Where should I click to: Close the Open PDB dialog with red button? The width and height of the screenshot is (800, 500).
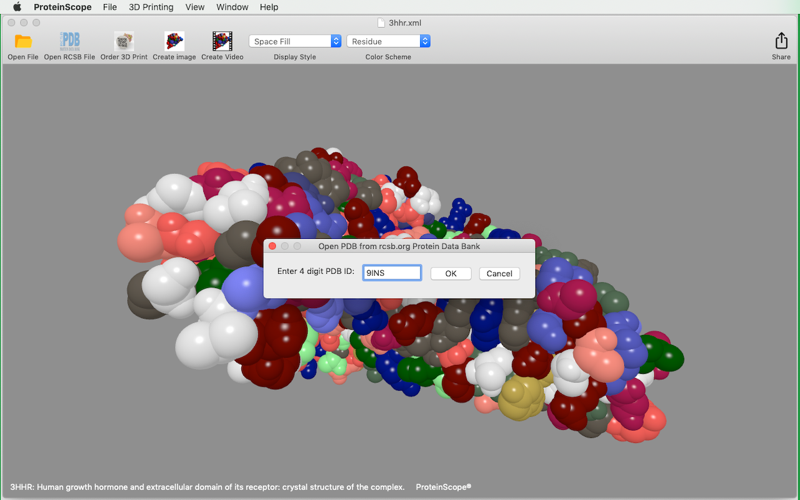[x=272, y=246]
